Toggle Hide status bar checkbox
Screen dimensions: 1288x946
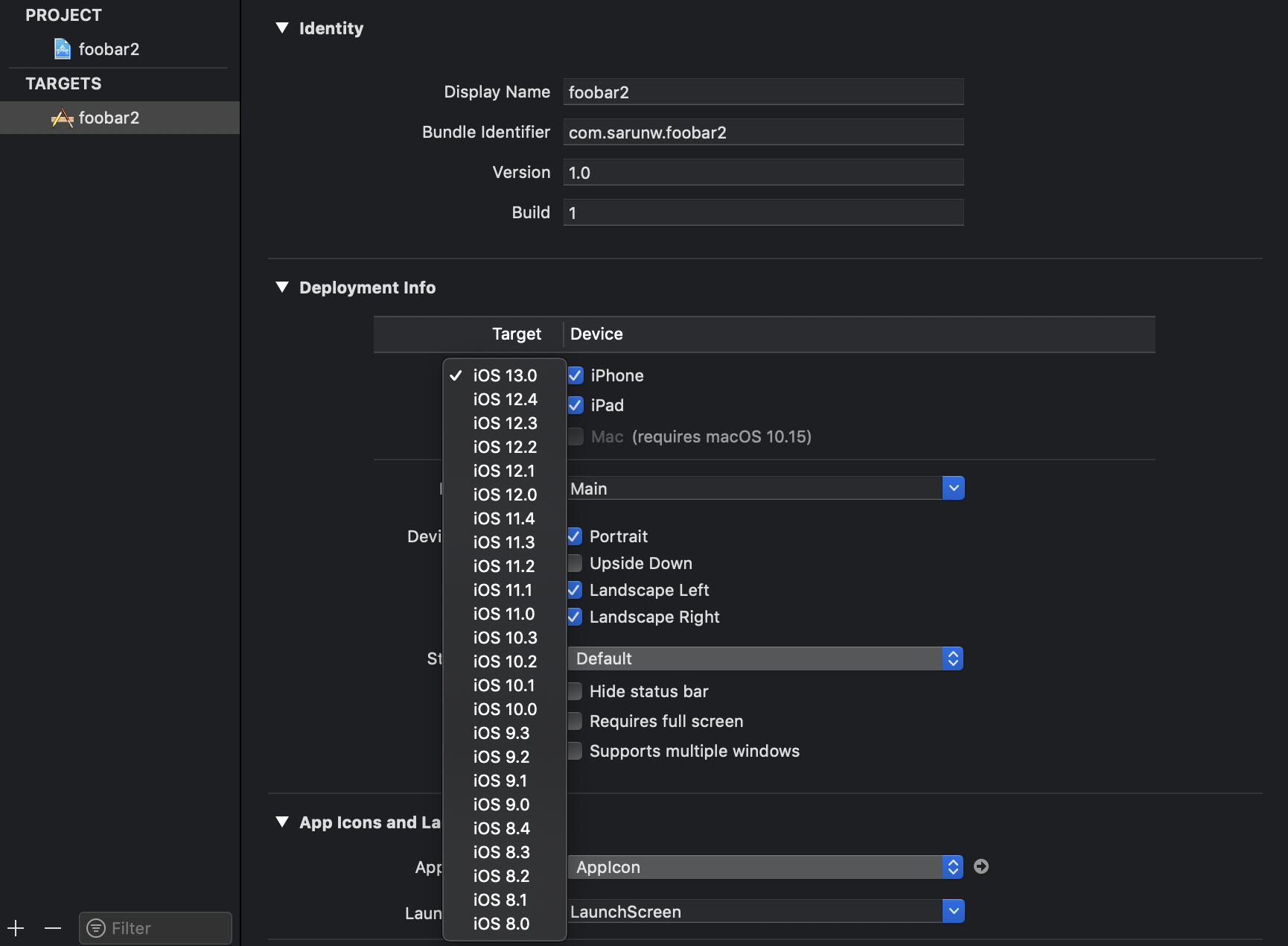575,691
